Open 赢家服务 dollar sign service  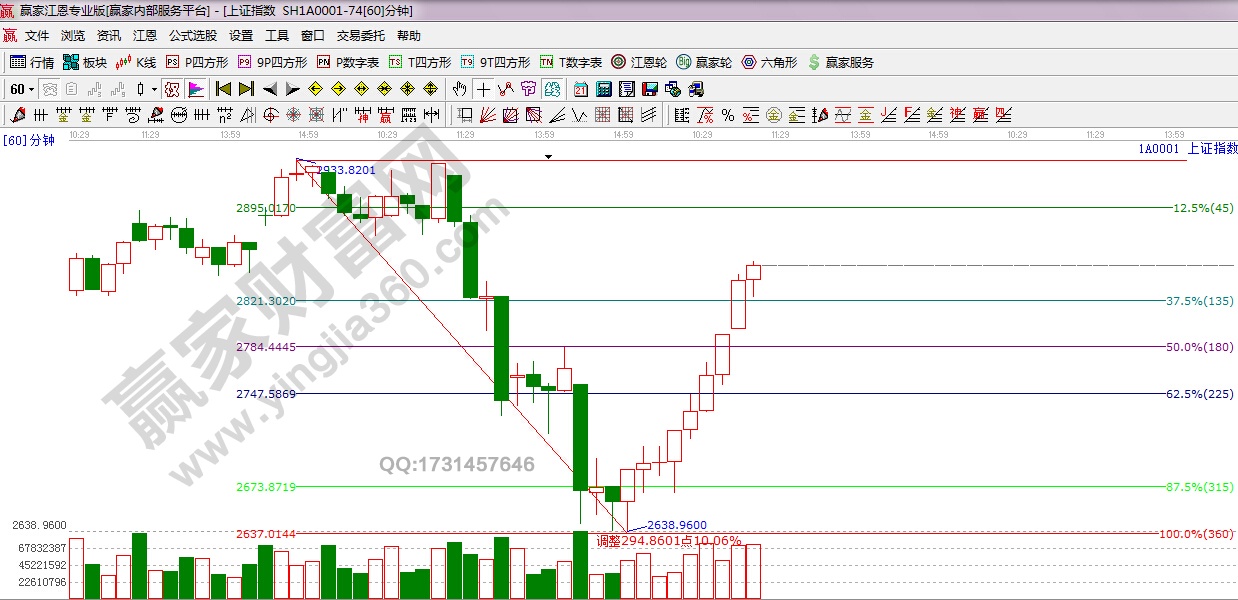pos(840,62)
